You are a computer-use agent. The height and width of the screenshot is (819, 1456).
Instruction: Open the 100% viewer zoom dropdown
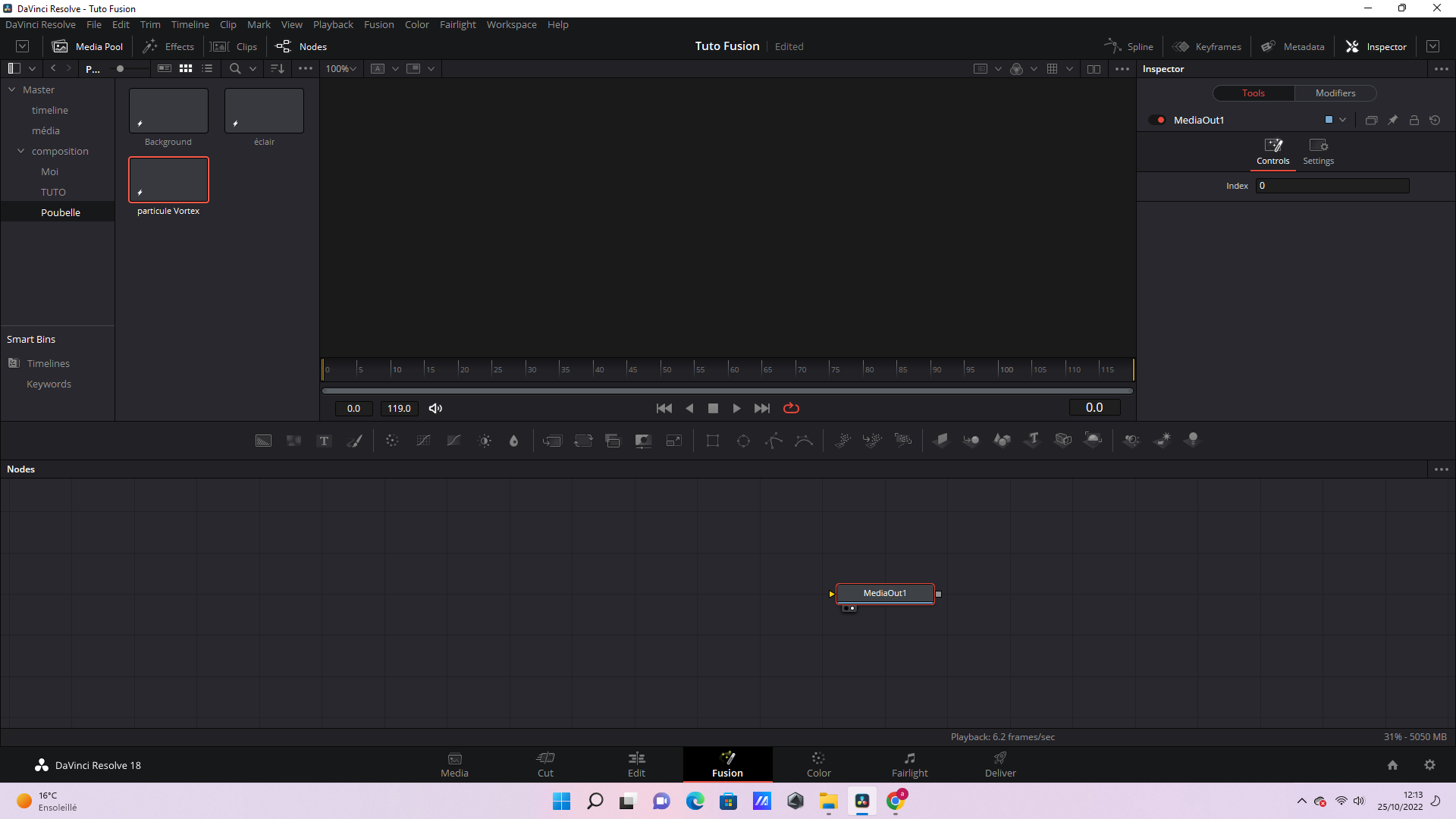pos(341,68)
